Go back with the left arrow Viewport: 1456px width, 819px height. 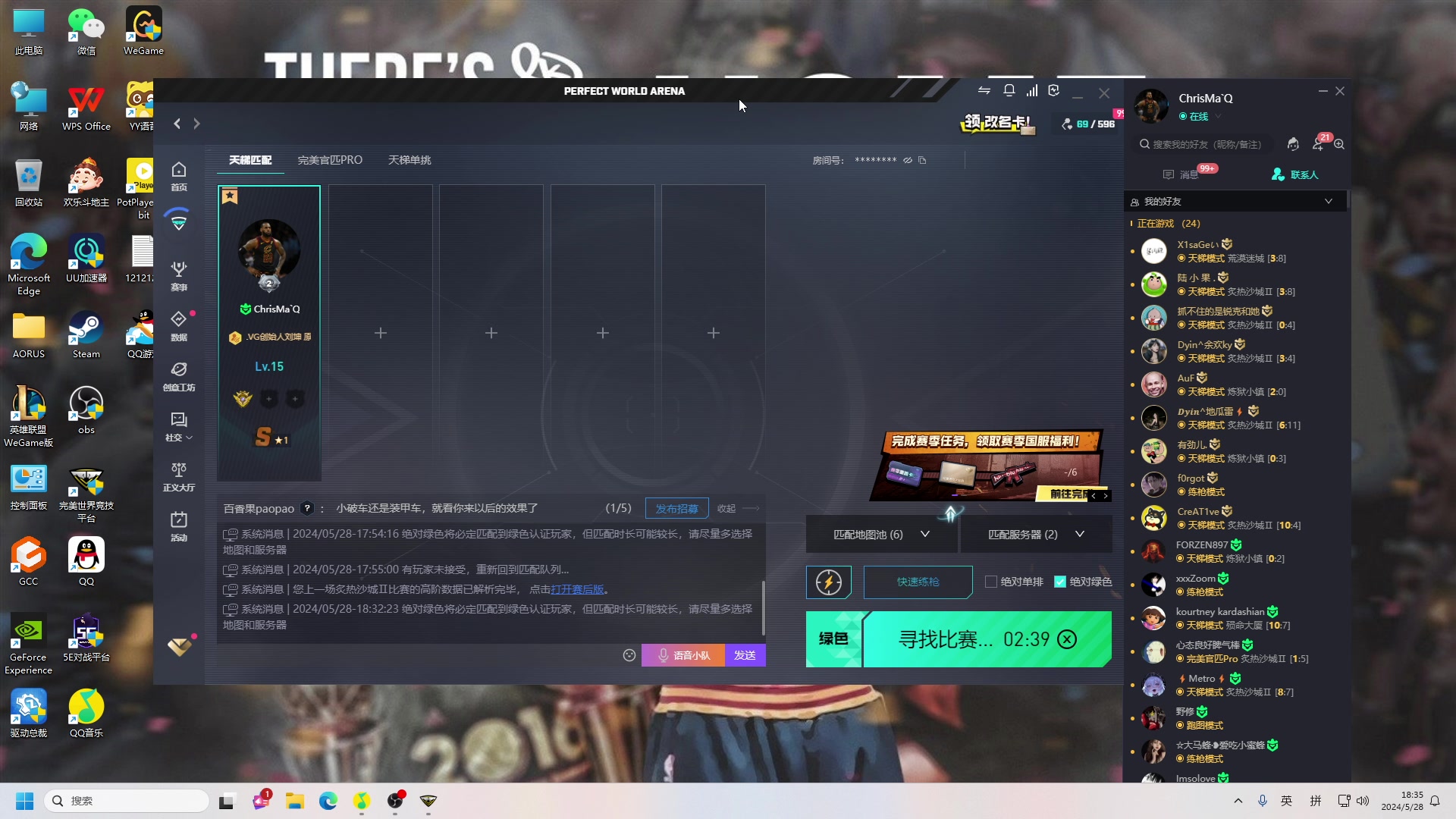[x=177, y=124]
